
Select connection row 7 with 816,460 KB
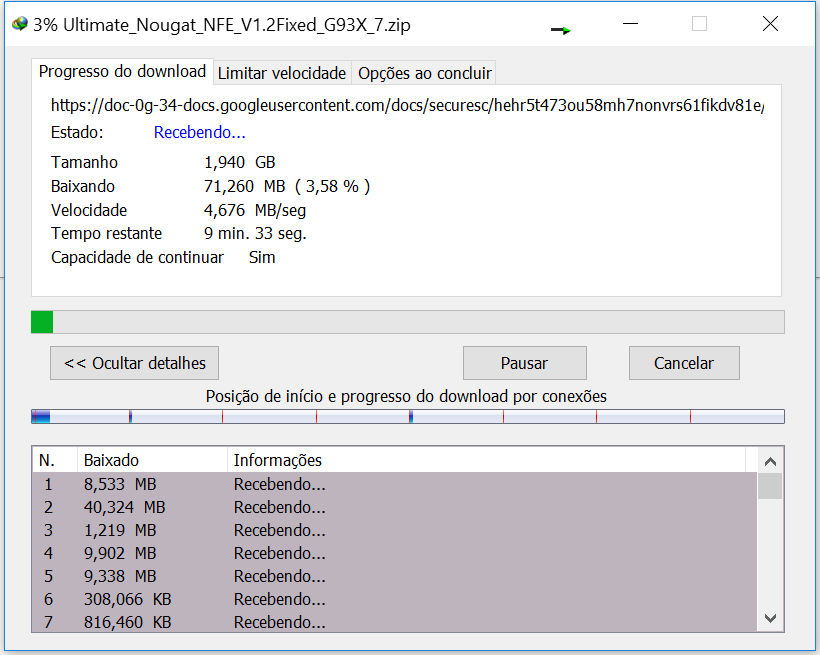point(395,622)
